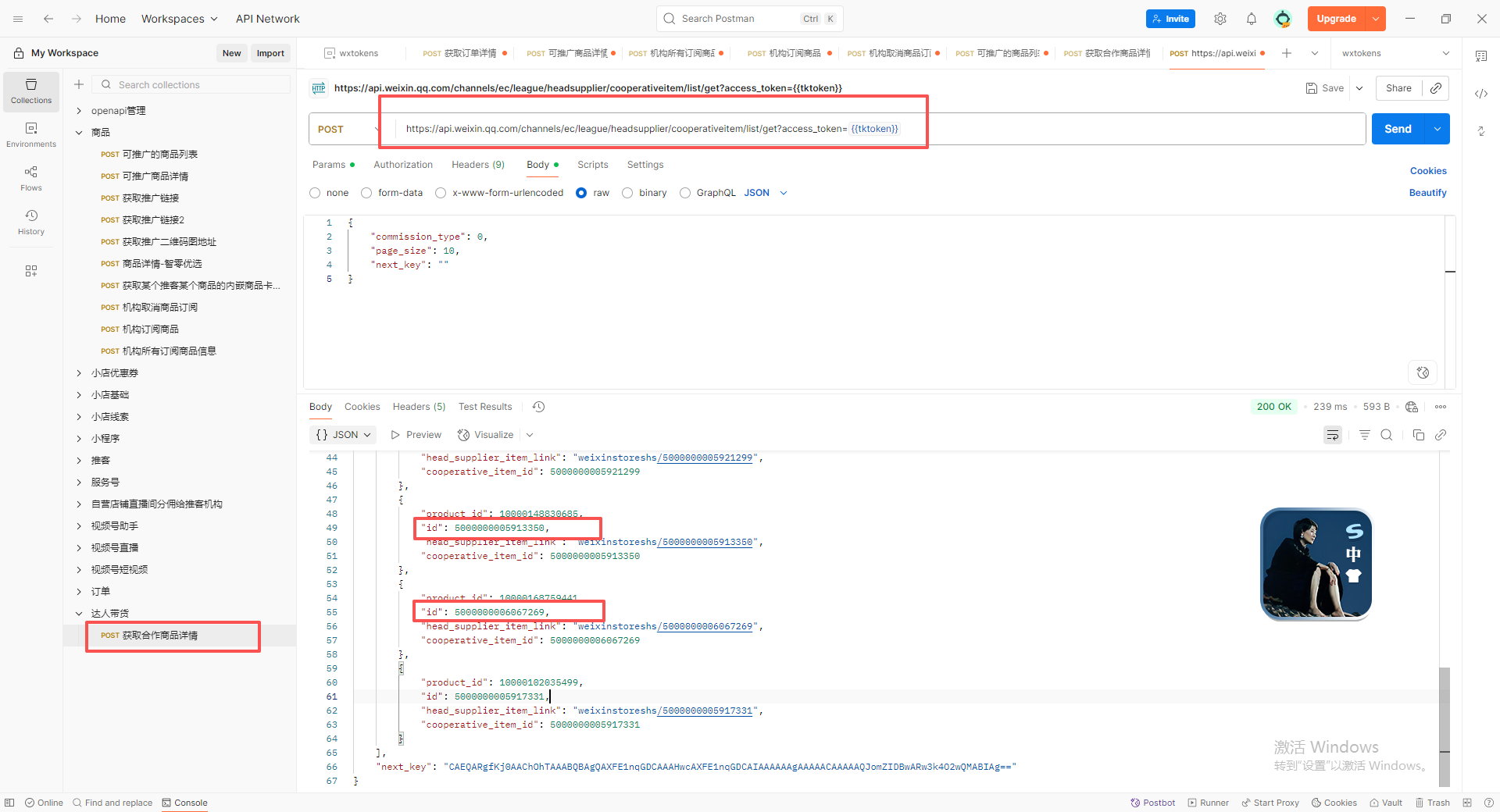This screenshot has width=1500, height=812.
Task: Expand the openapi管理 collection
Action: click(x=79, y=111)
